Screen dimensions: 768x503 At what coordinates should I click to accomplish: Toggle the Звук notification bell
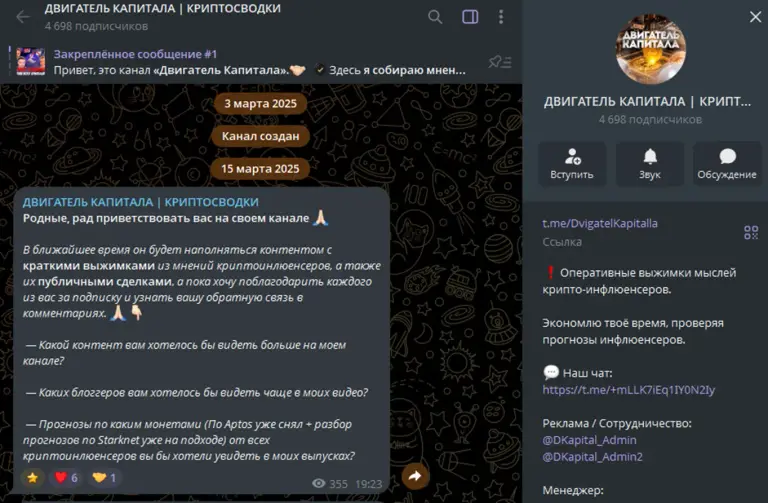(x=650, y=164)
